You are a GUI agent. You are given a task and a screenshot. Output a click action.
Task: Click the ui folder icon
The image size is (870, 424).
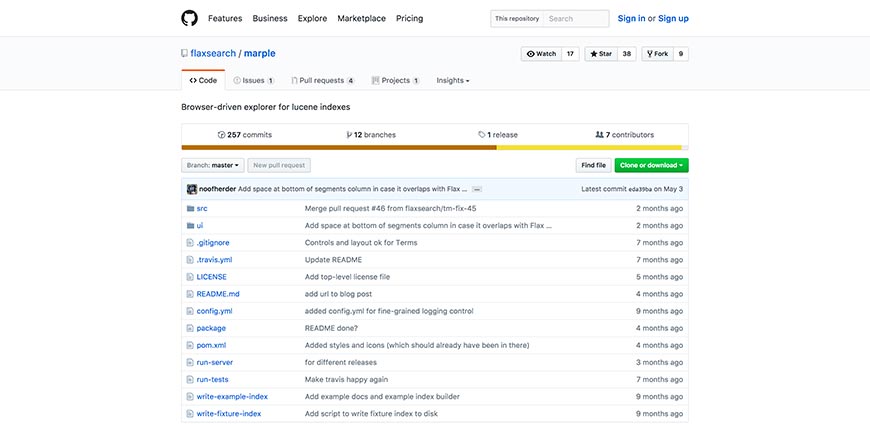[x=190, y=226]
